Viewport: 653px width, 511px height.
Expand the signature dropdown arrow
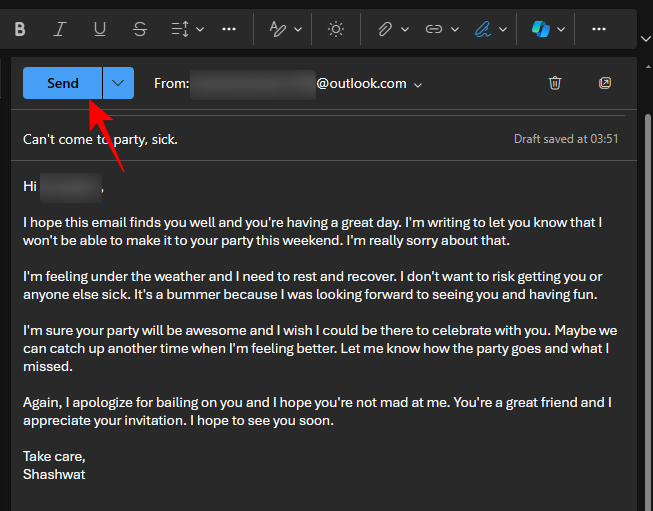[503, 29]
